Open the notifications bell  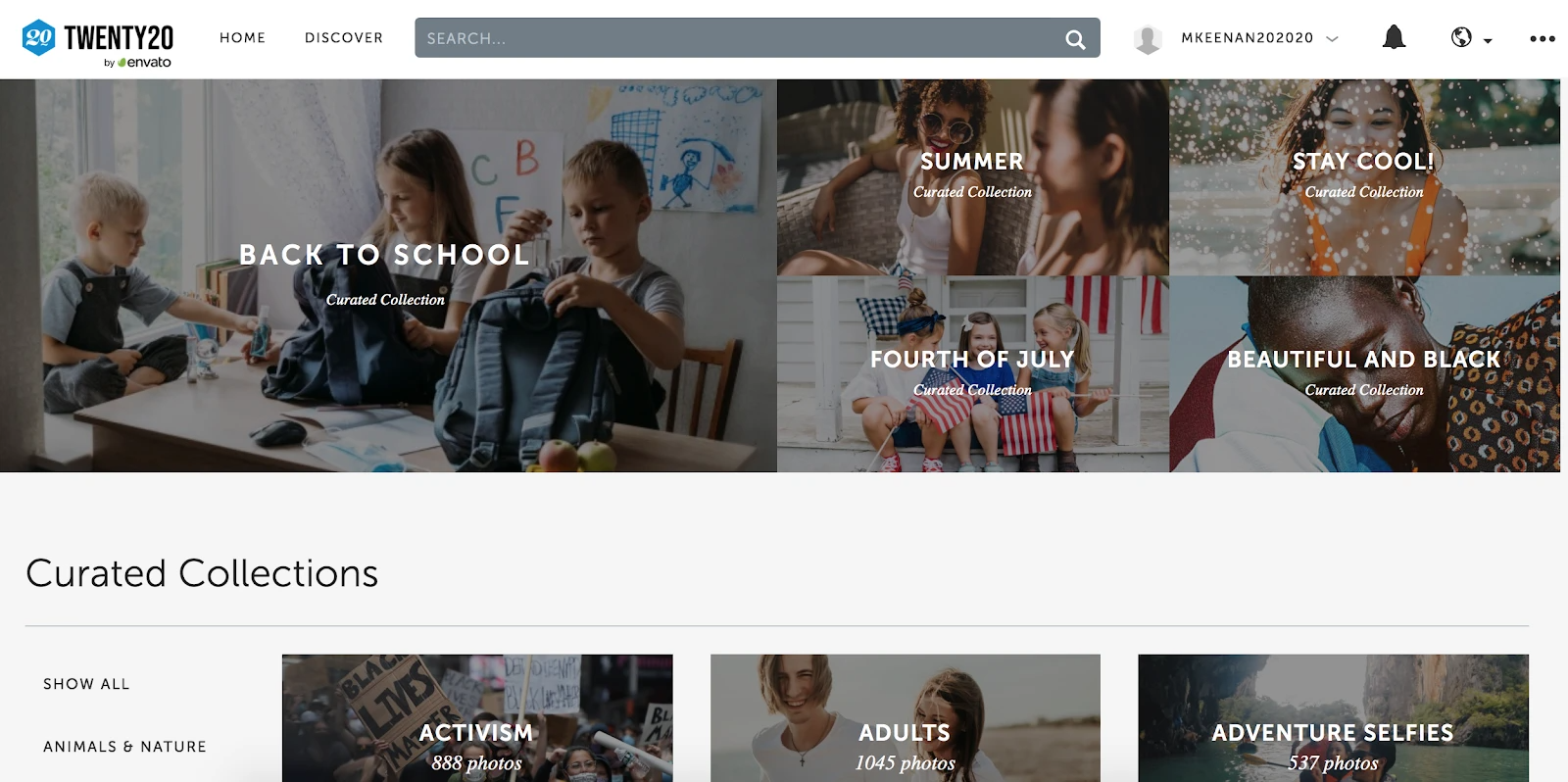click(x=1394, y=37)
